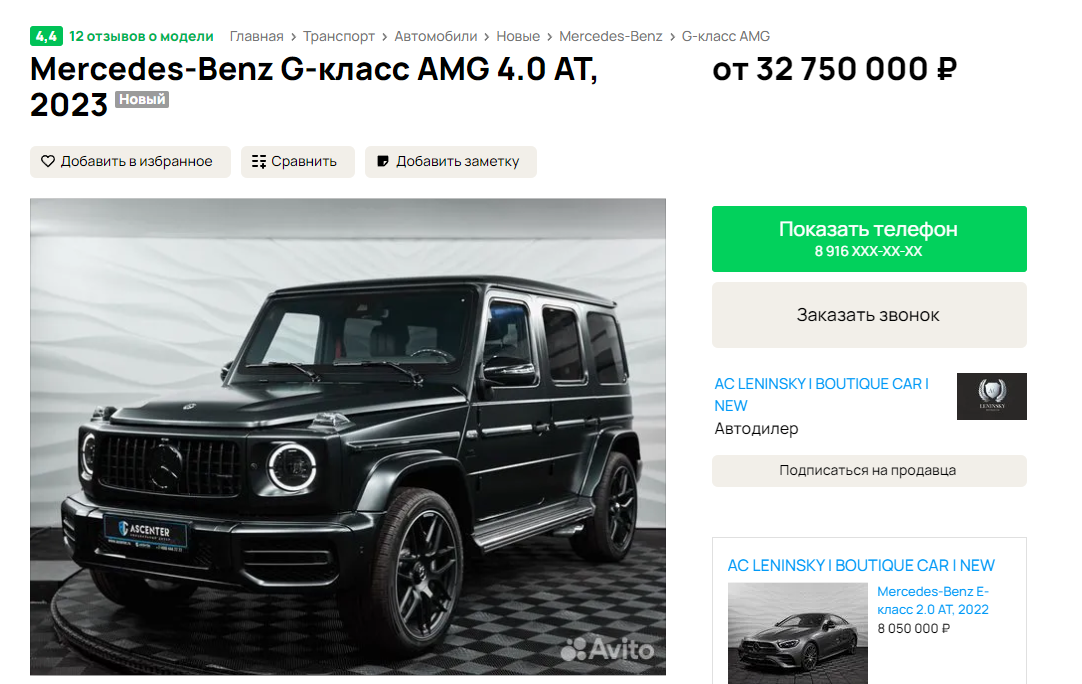Click the AC Leninsky dealer logo
The height and width of the screenshot is (684, 1082).
992,396
